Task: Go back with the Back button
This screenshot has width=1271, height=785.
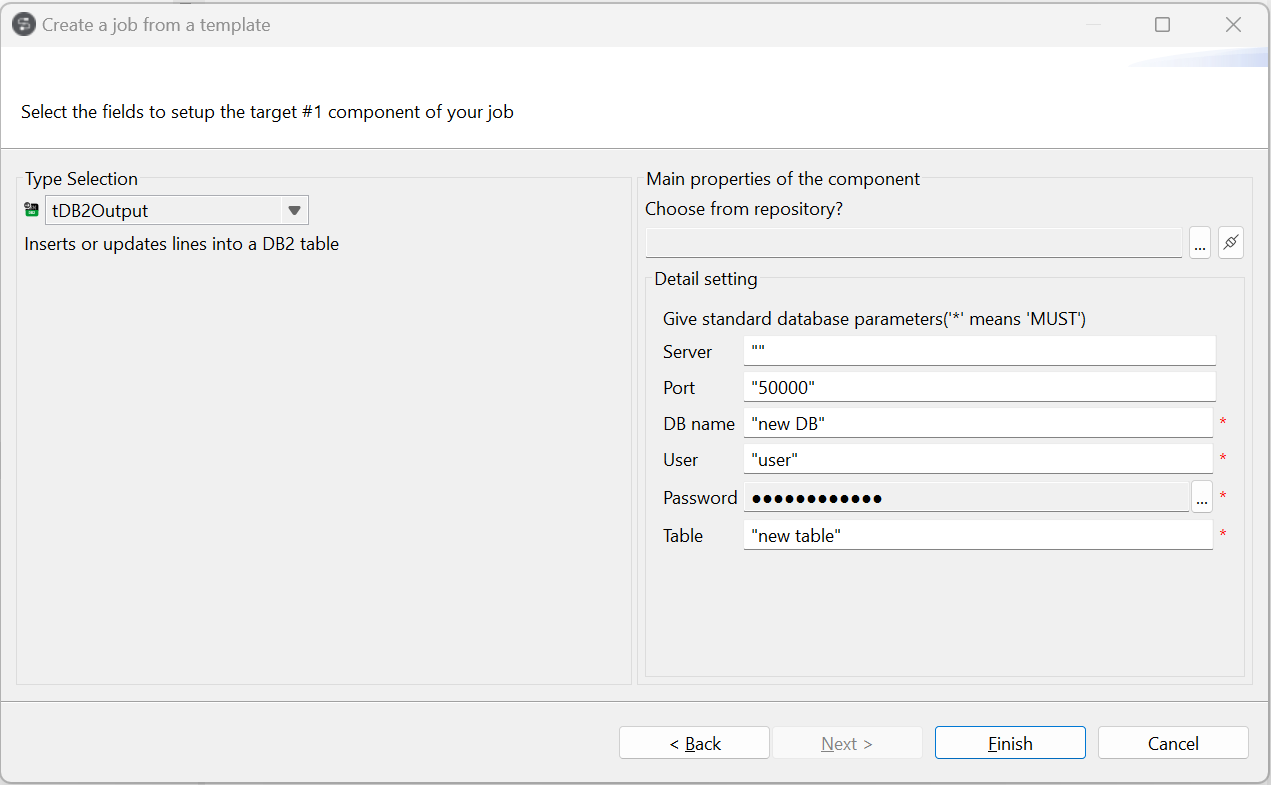Action: tap(694, 743)
